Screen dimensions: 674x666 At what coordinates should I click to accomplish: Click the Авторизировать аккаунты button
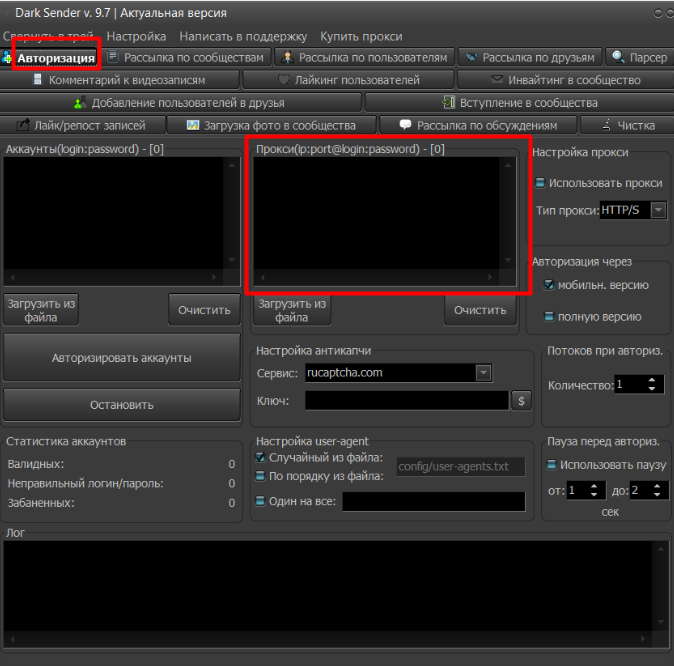pyautogui.click(x=122, y=358)
